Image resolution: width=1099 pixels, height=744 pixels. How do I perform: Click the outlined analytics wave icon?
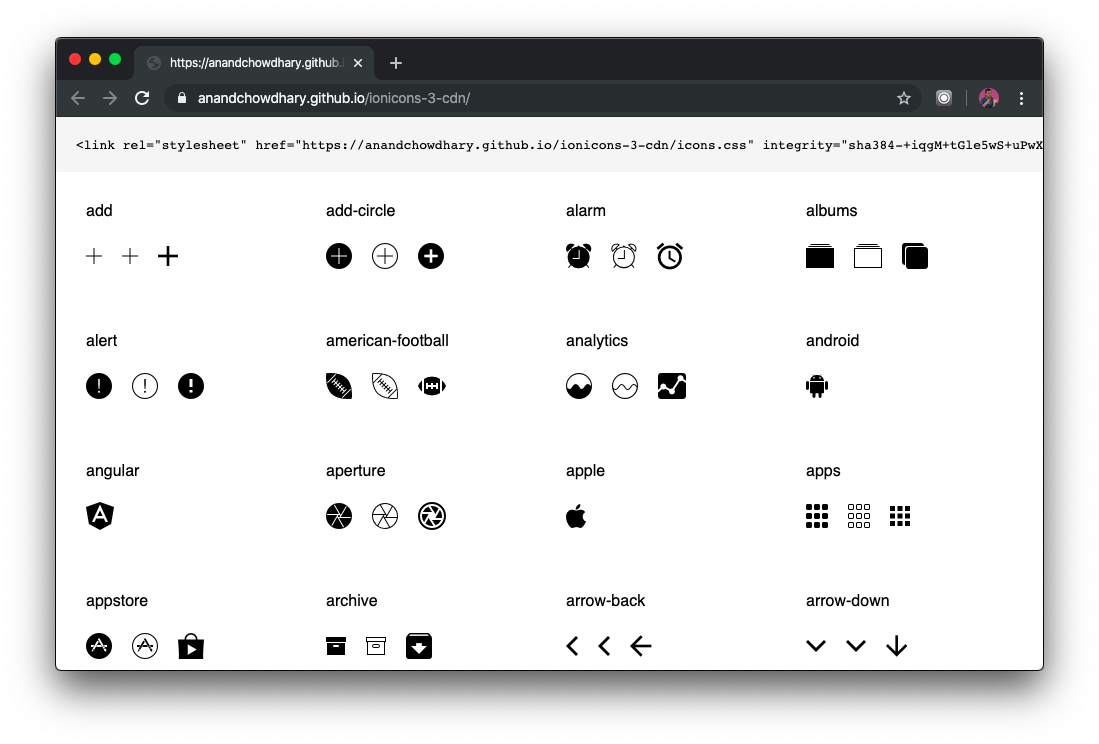[624, 386]
